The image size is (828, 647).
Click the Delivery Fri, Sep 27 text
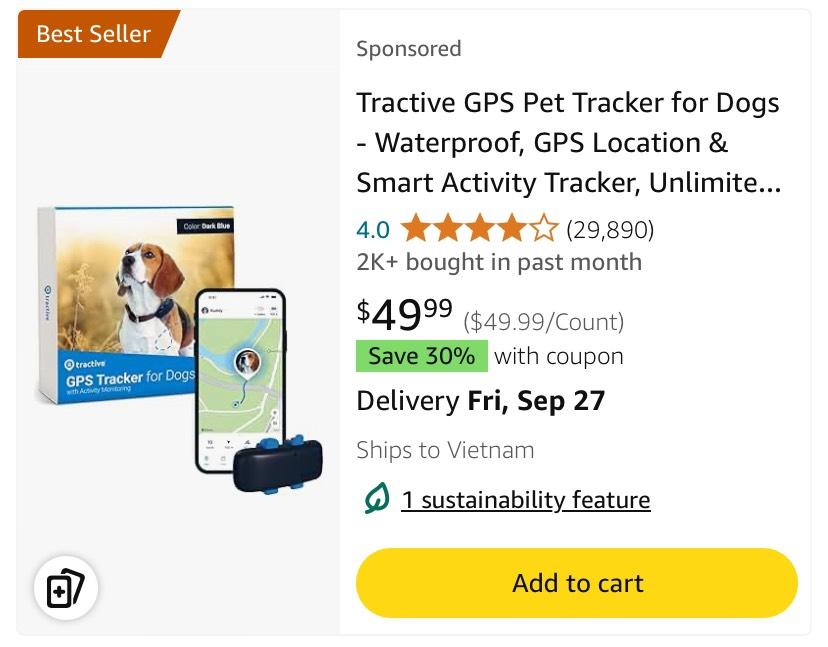[x=481, y=401]
